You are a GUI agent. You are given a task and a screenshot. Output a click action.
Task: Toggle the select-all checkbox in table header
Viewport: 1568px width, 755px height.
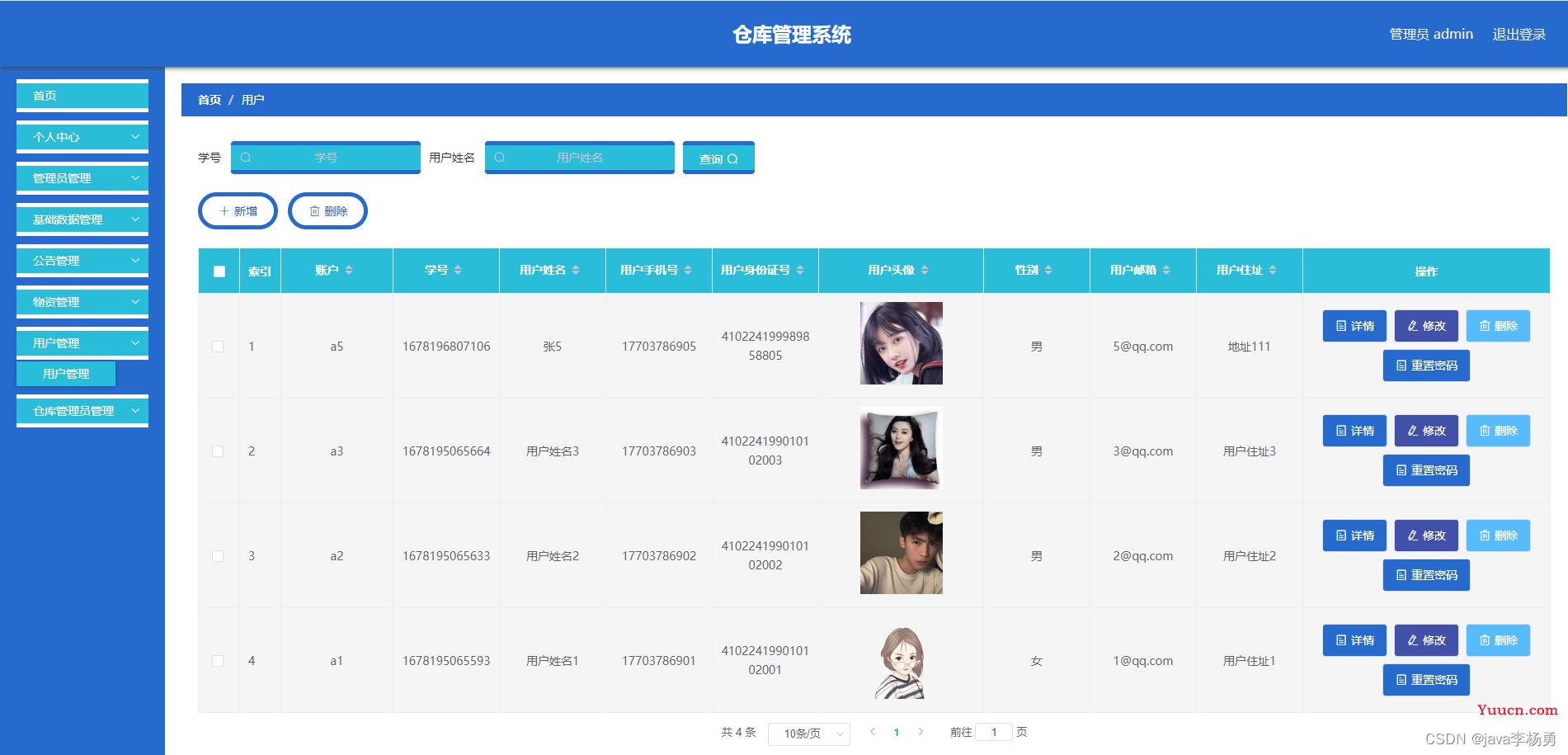pos(219,271)
